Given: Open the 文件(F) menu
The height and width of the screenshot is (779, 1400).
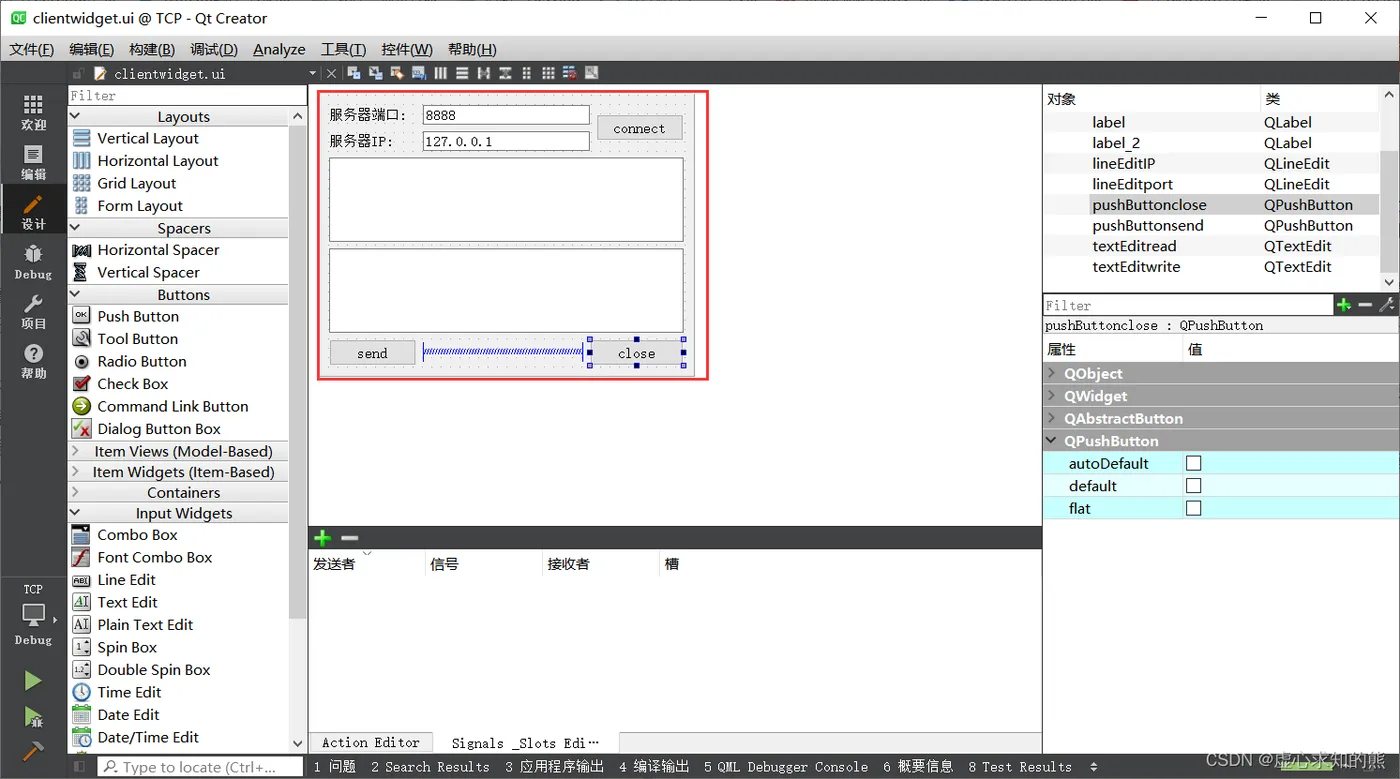Looking at the screenshot, I should (x=32, y=49).
